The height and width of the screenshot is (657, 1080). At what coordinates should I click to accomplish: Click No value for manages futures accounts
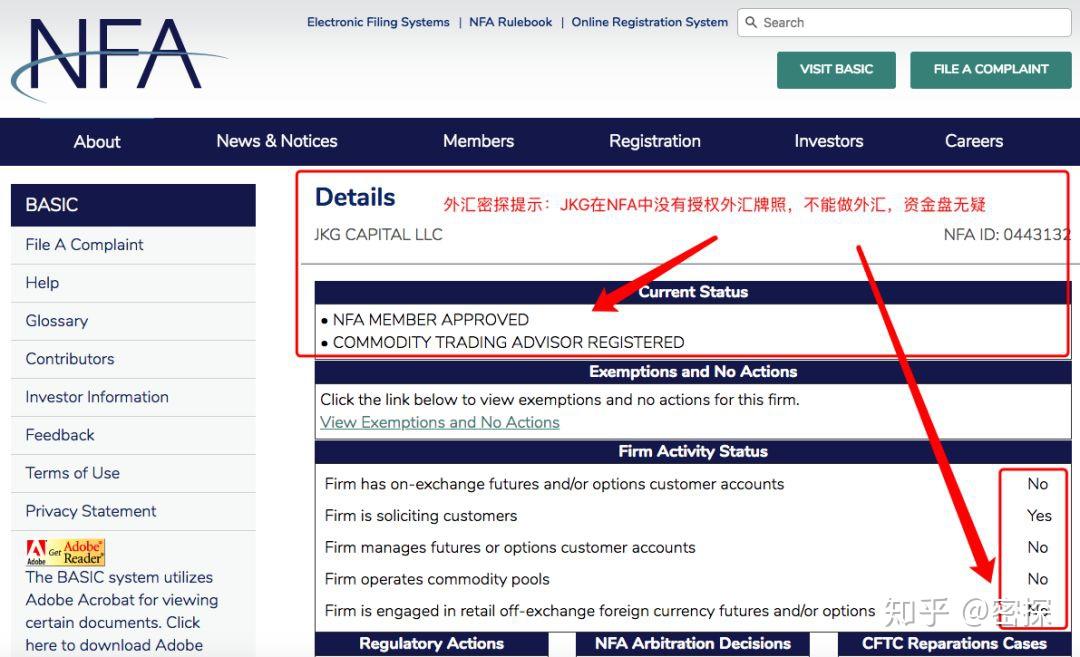point(1038,548)
